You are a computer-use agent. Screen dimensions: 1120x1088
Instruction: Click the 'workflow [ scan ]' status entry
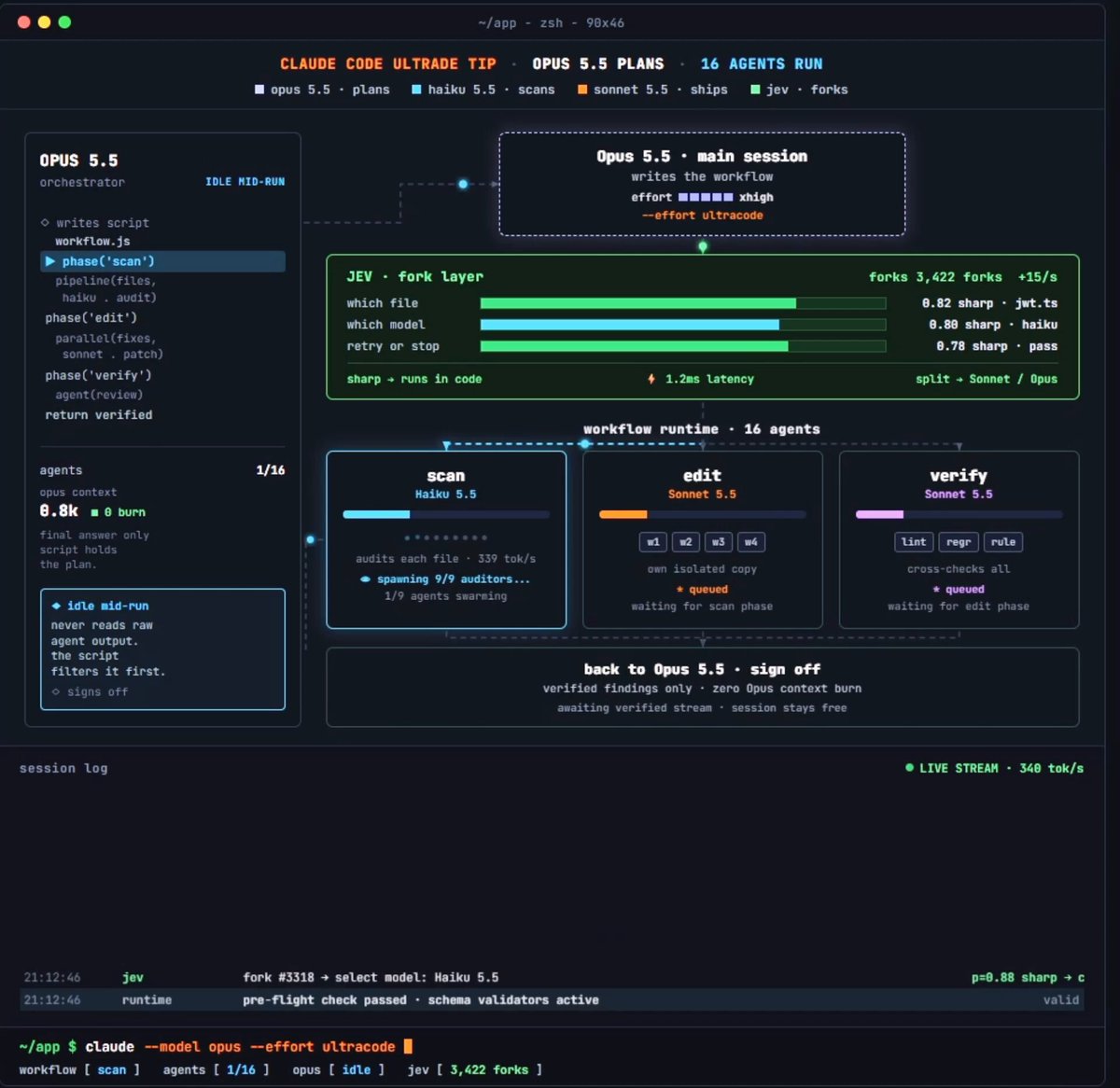tap(79, 1070)
